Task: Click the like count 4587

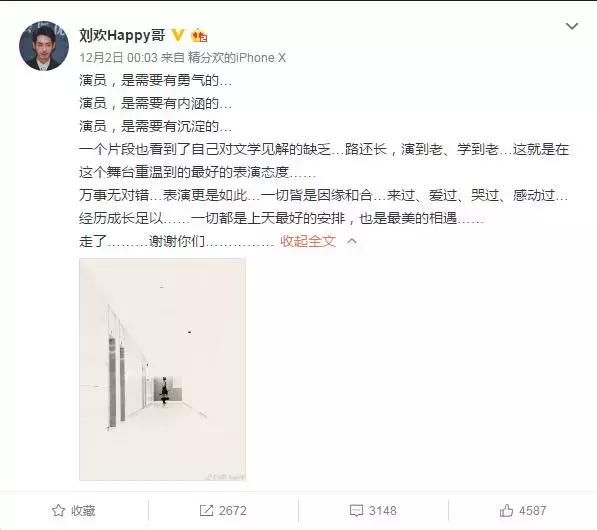Action: tap(532, 511)
